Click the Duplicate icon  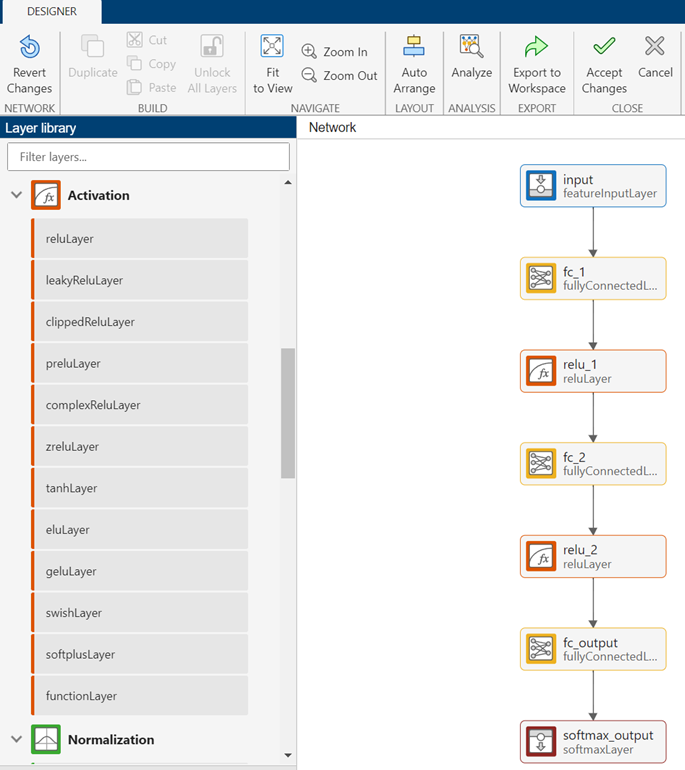pyautogui.click(x=92, y=47)
